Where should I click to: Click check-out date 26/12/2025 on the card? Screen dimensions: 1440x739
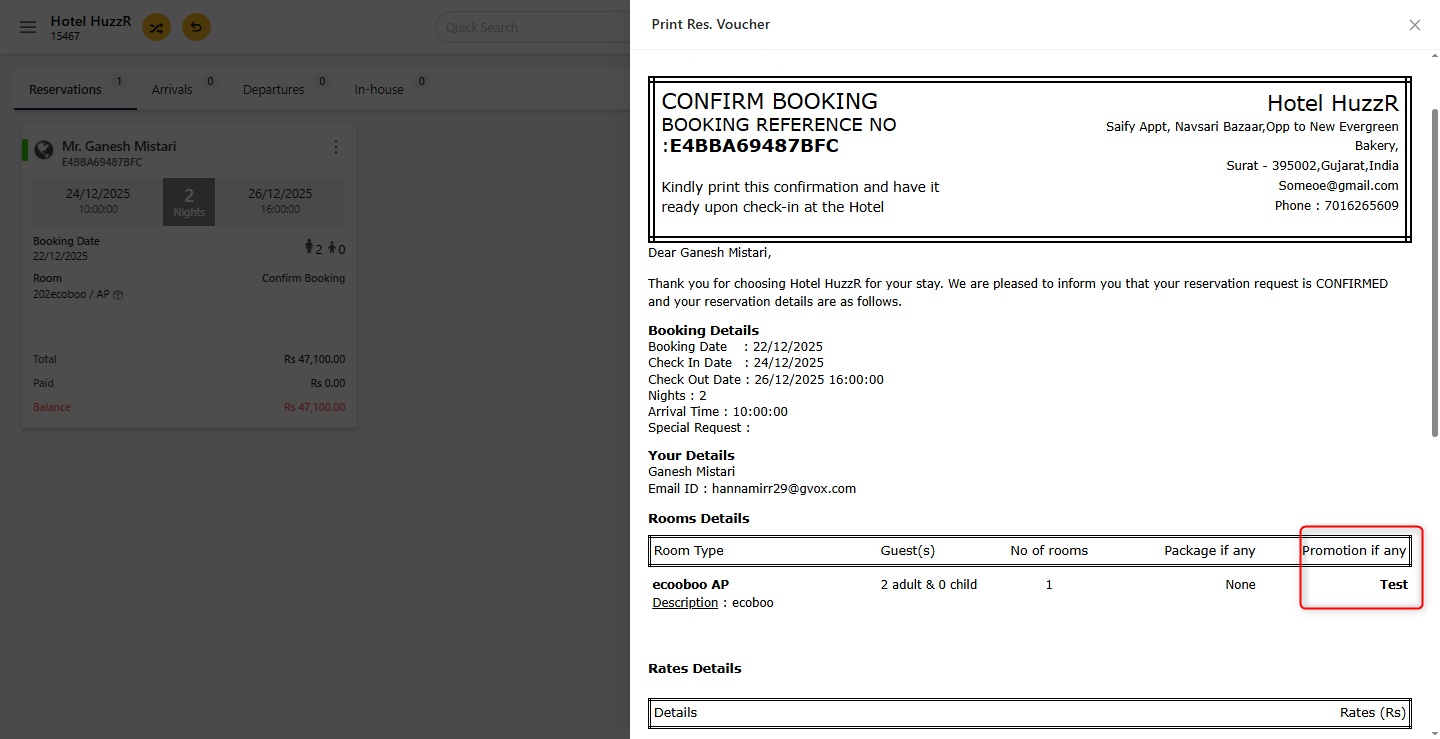point(280,194)
